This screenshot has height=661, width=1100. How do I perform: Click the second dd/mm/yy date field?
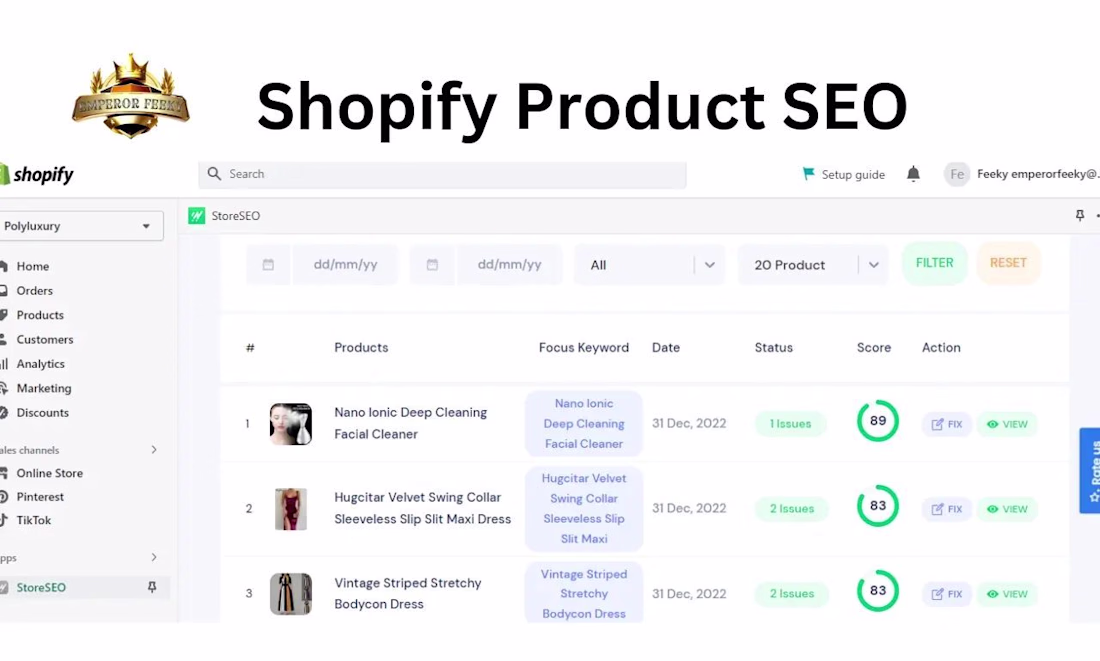pos(509,265)
